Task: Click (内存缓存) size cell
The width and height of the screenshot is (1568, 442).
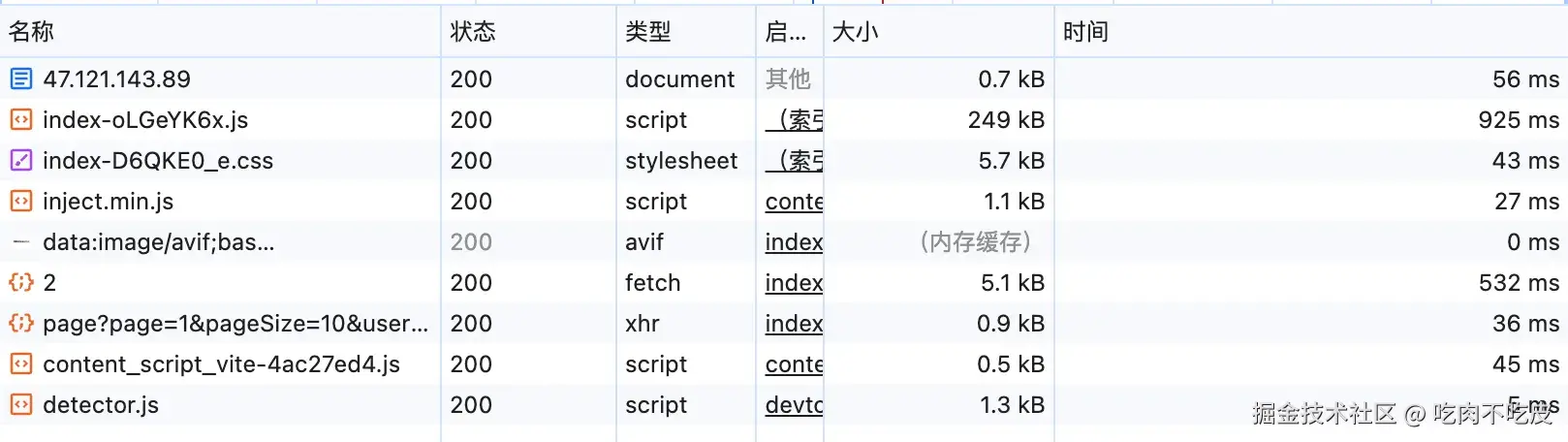Action: [x=975, y=241]
